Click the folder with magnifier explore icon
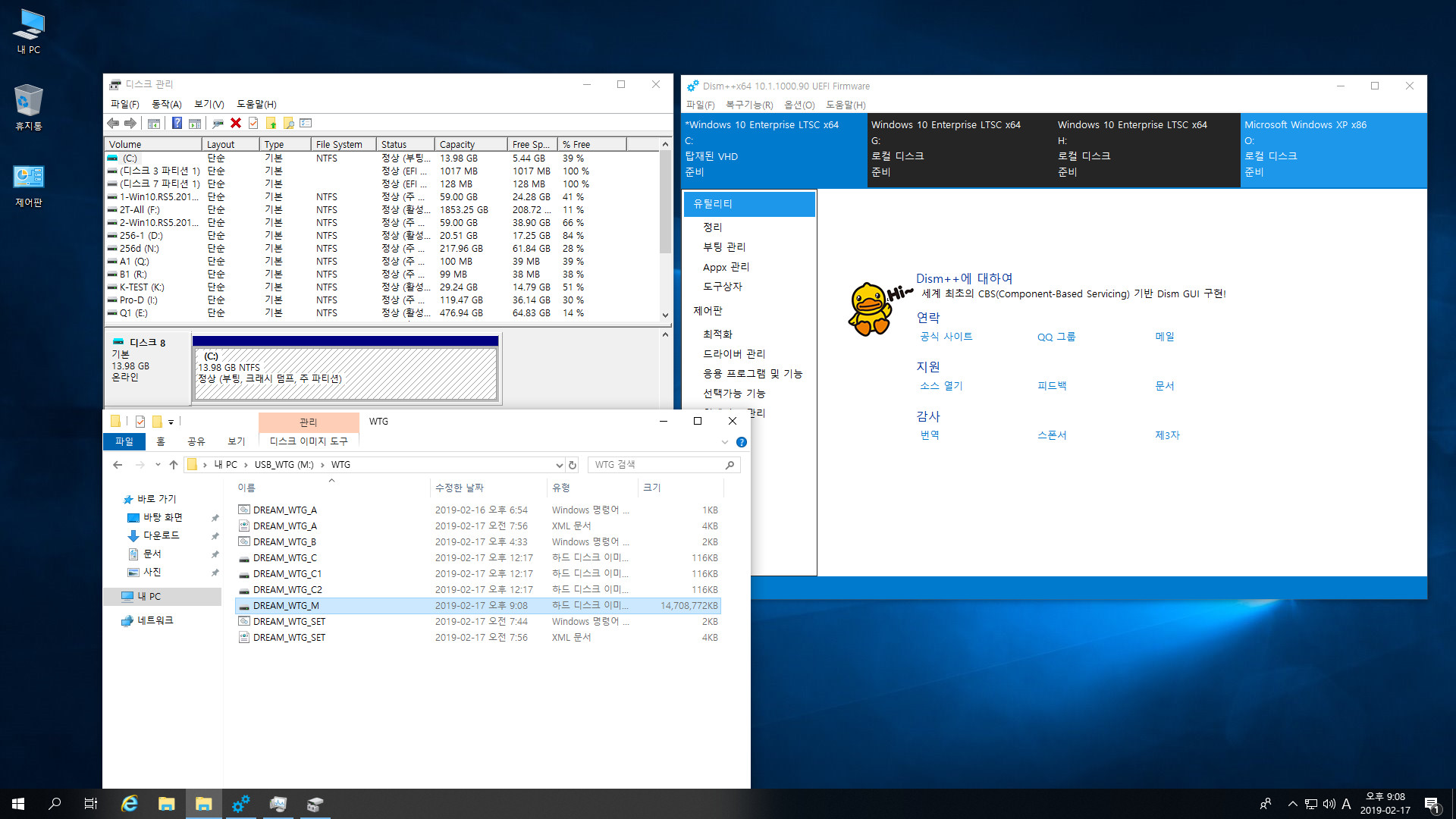 click(x=289, y=124)
